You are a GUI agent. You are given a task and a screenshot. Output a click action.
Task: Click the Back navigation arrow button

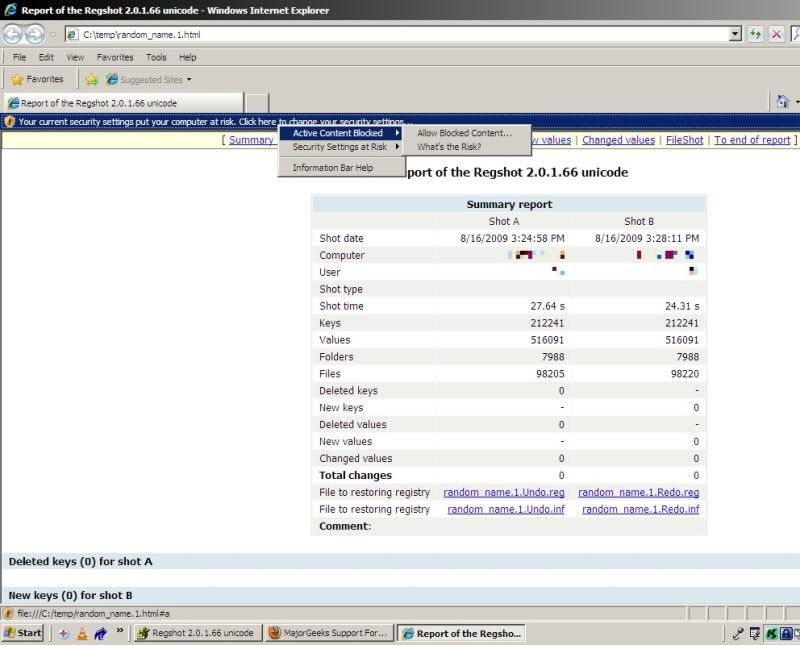13,34
